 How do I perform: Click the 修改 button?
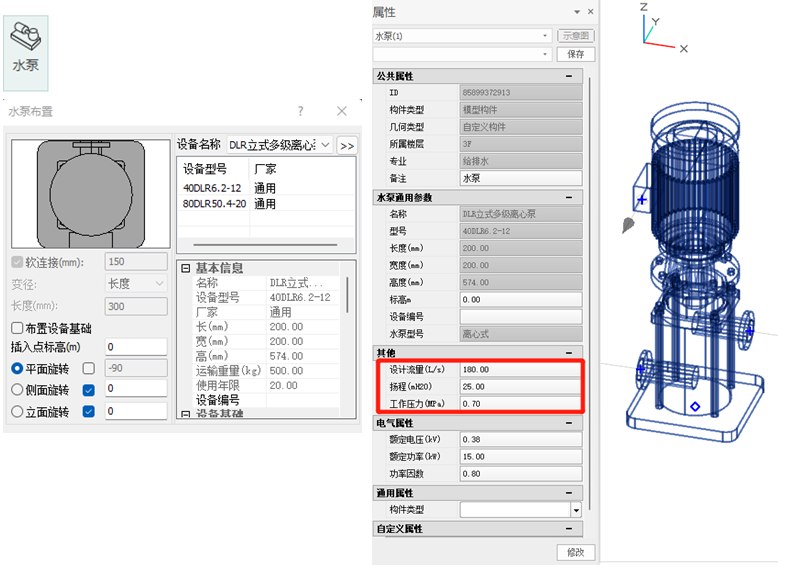575,552
